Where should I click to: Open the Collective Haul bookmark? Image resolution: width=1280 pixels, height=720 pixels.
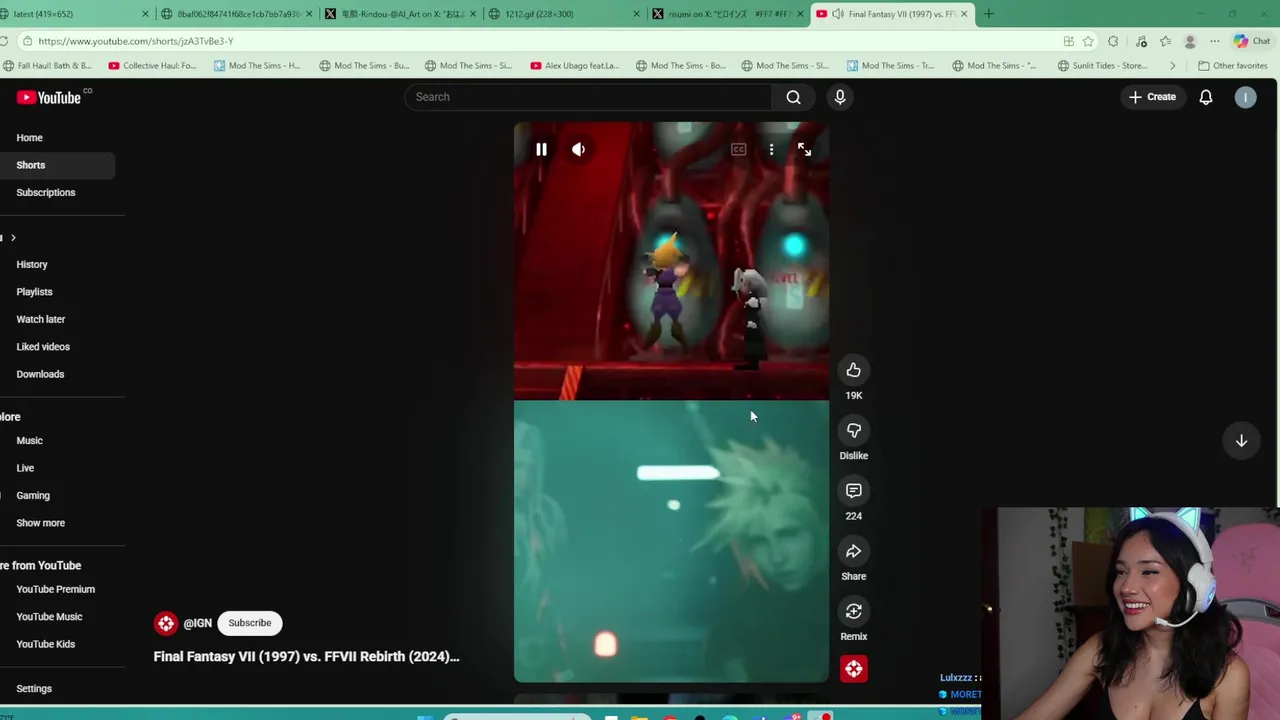153,66
